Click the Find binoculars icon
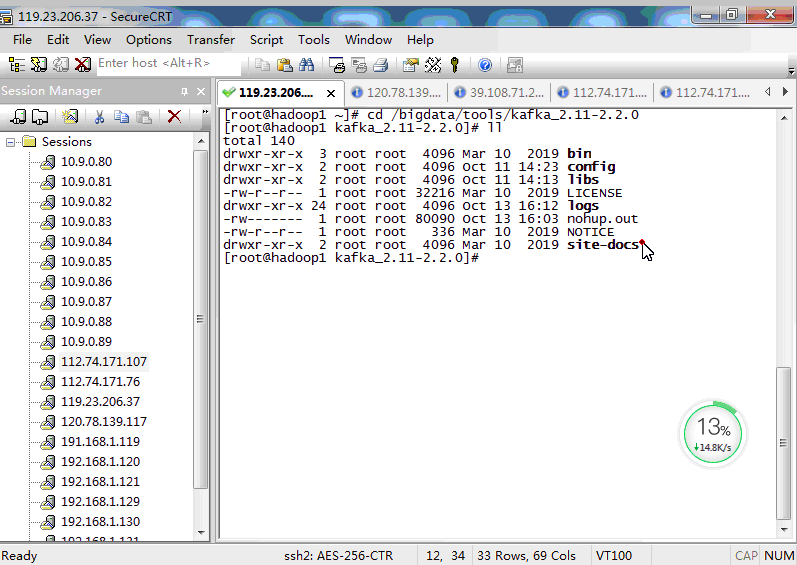 pyautogui.click(x=306, y=65)
